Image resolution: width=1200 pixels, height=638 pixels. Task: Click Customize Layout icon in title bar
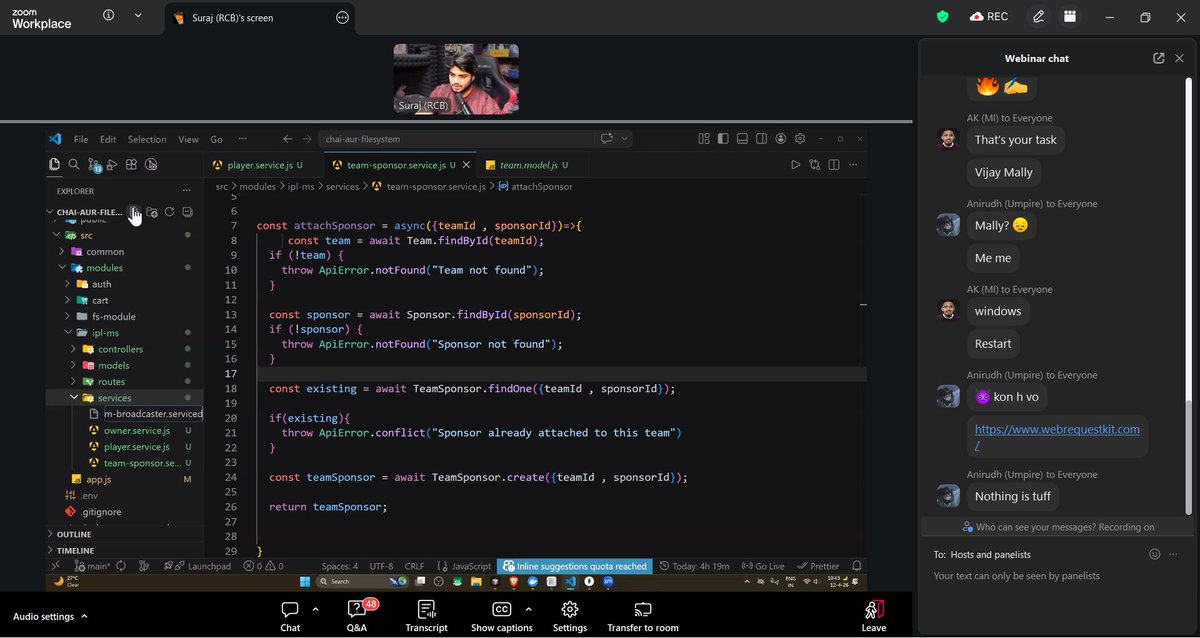coord(705,139)
